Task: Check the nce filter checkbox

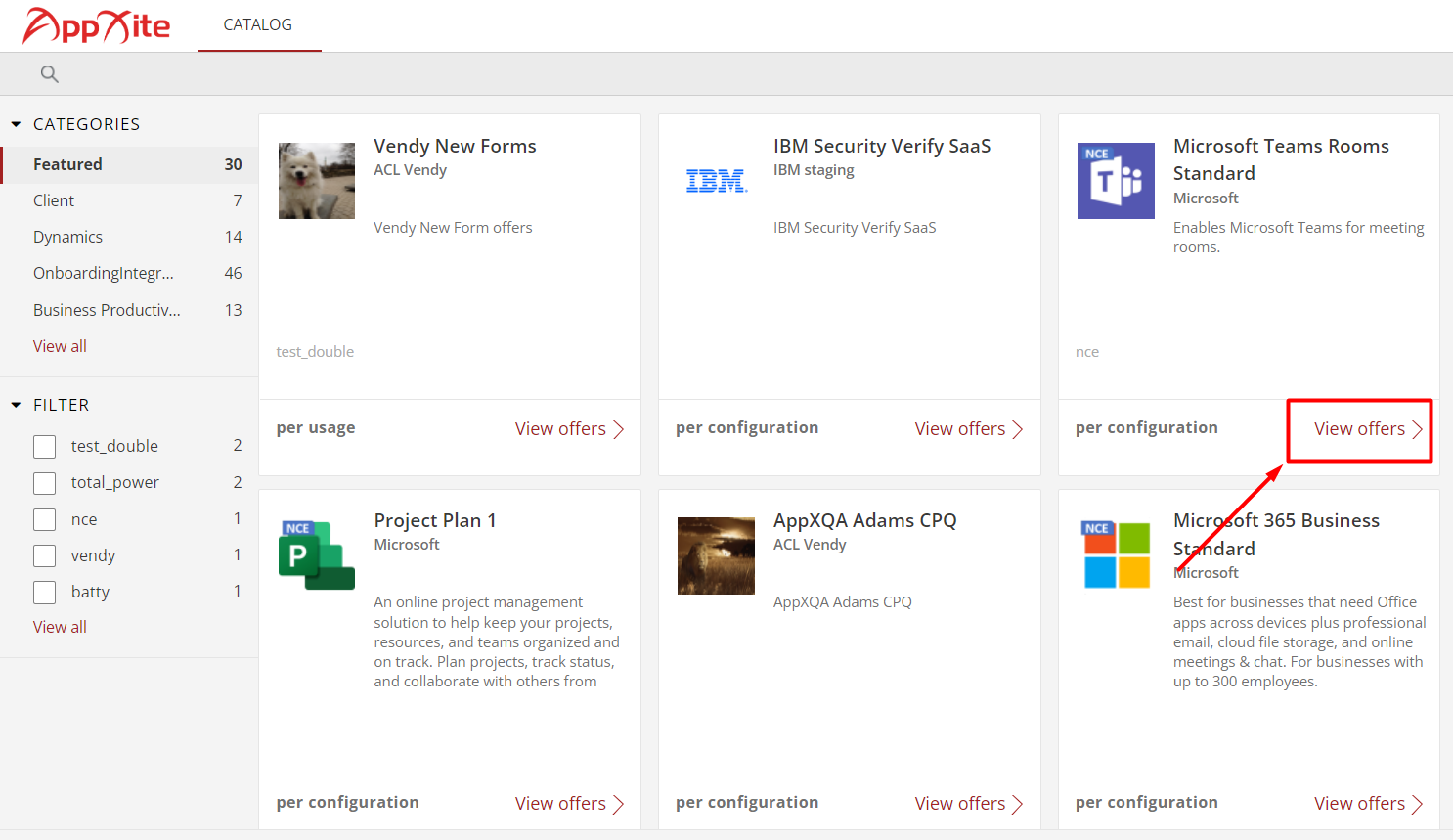Action: 45,519
